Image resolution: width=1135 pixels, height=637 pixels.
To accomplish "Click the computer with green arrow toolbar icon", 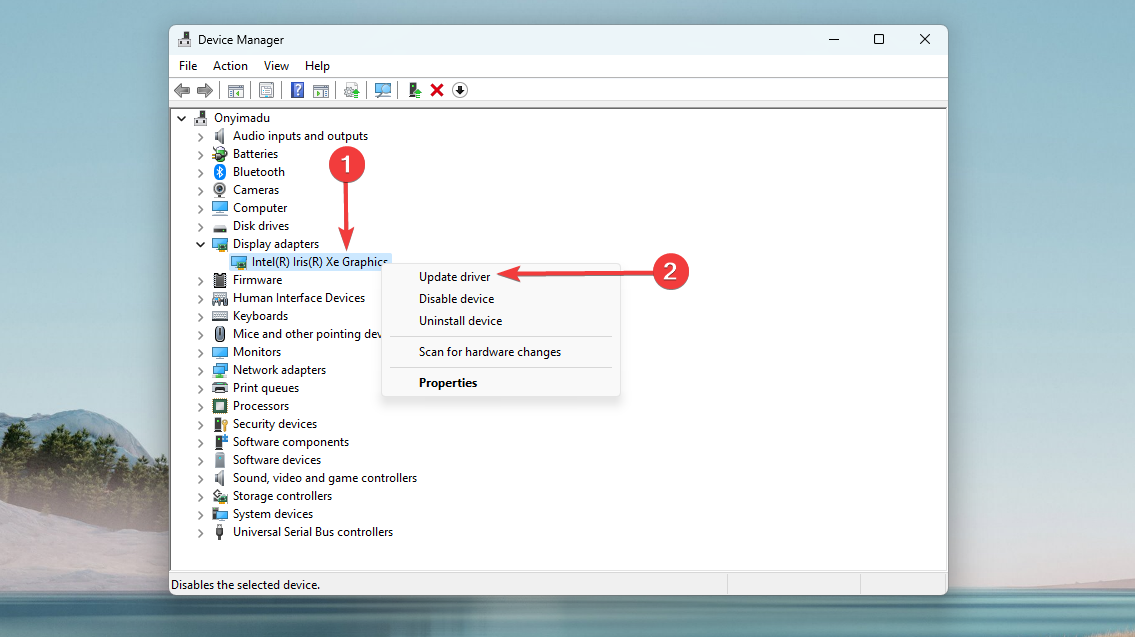I will [414, 90].
